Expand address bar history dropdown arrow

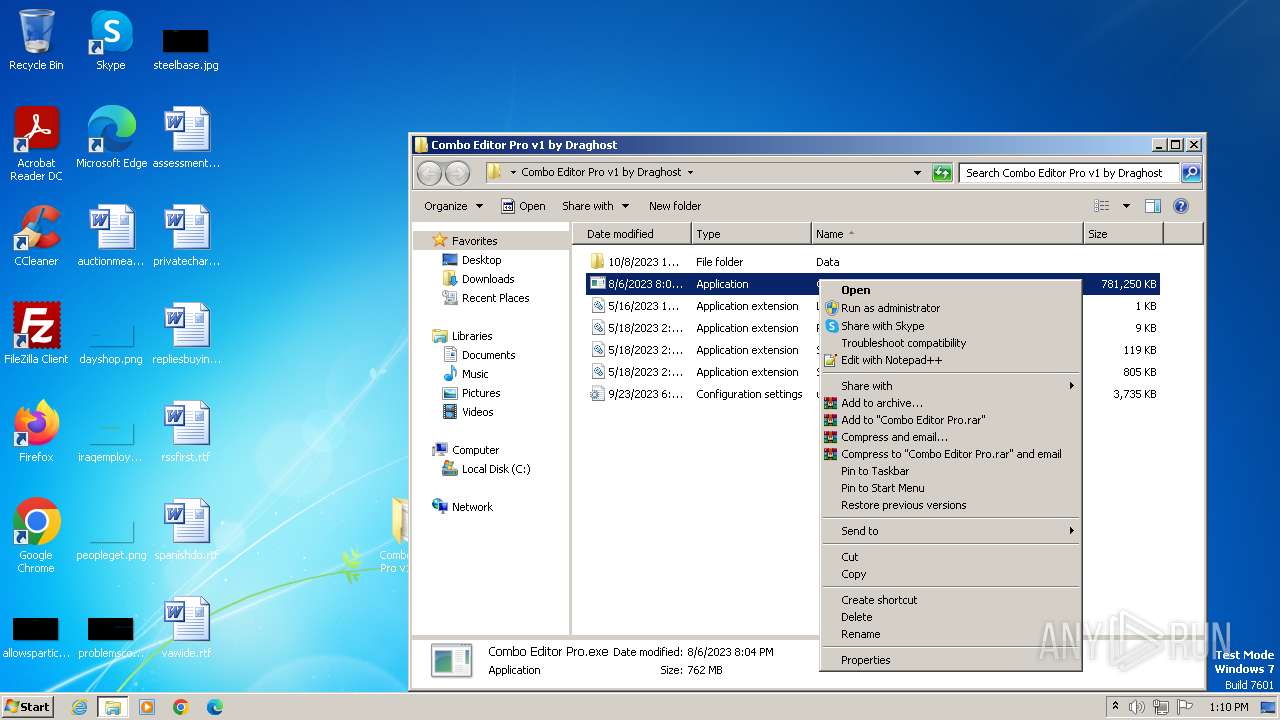pyautogui.click(x=917, y=172)
